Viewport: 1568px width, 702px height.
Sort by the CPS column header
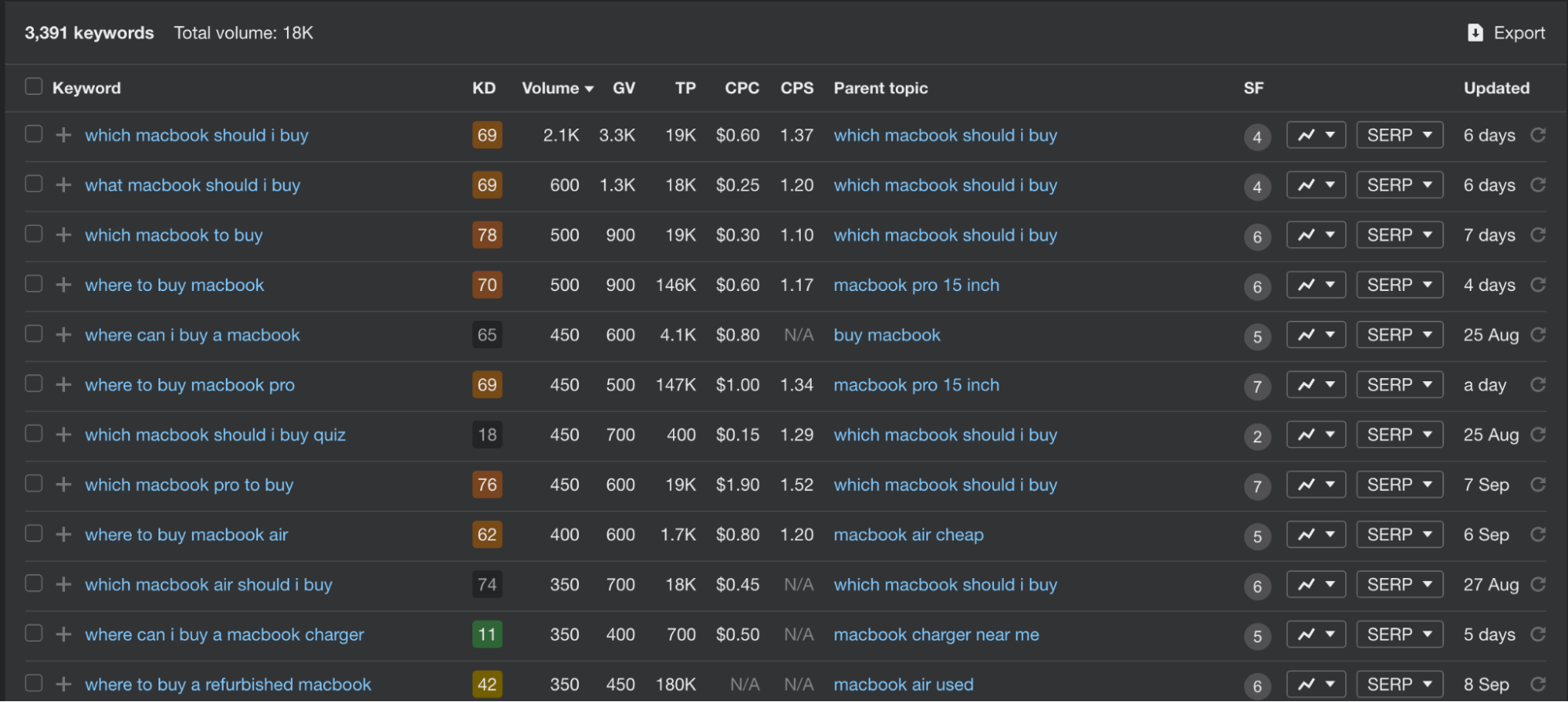pyautogui.click(x=797, y=89)
